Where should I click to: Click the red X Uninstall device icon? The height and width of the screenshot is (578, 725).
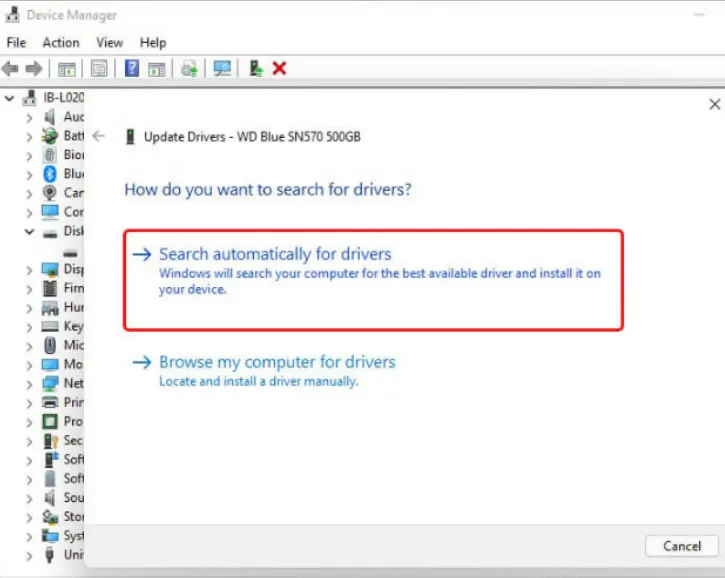[x=279, y=68]
